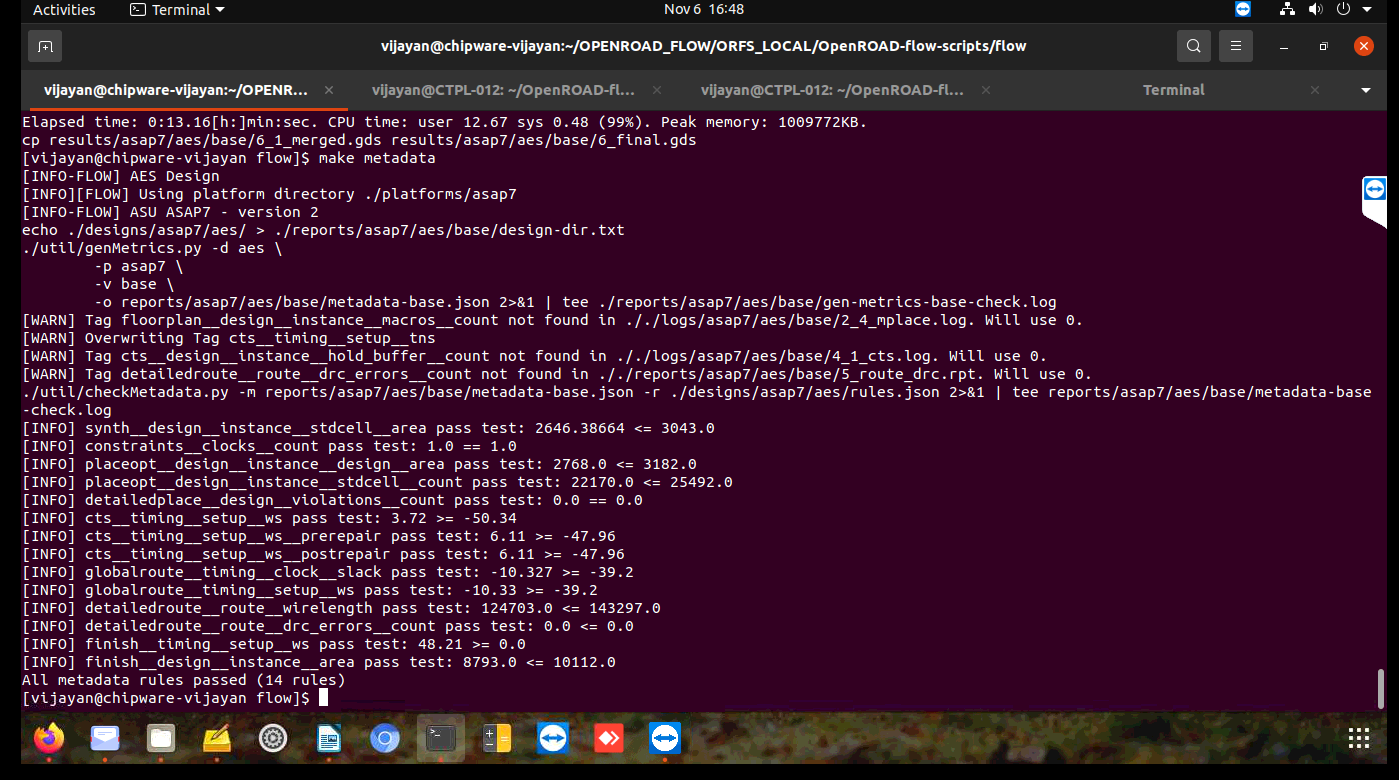
Task: Click Show Applications grid in the dock
Action: tap(1358, 738)
